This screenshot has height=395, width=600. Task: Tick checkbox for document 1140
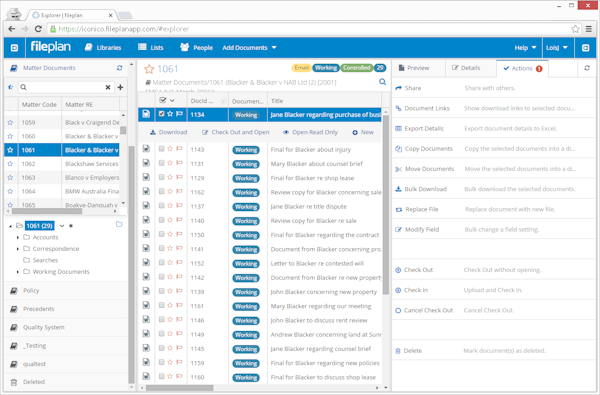coord(161,220)
